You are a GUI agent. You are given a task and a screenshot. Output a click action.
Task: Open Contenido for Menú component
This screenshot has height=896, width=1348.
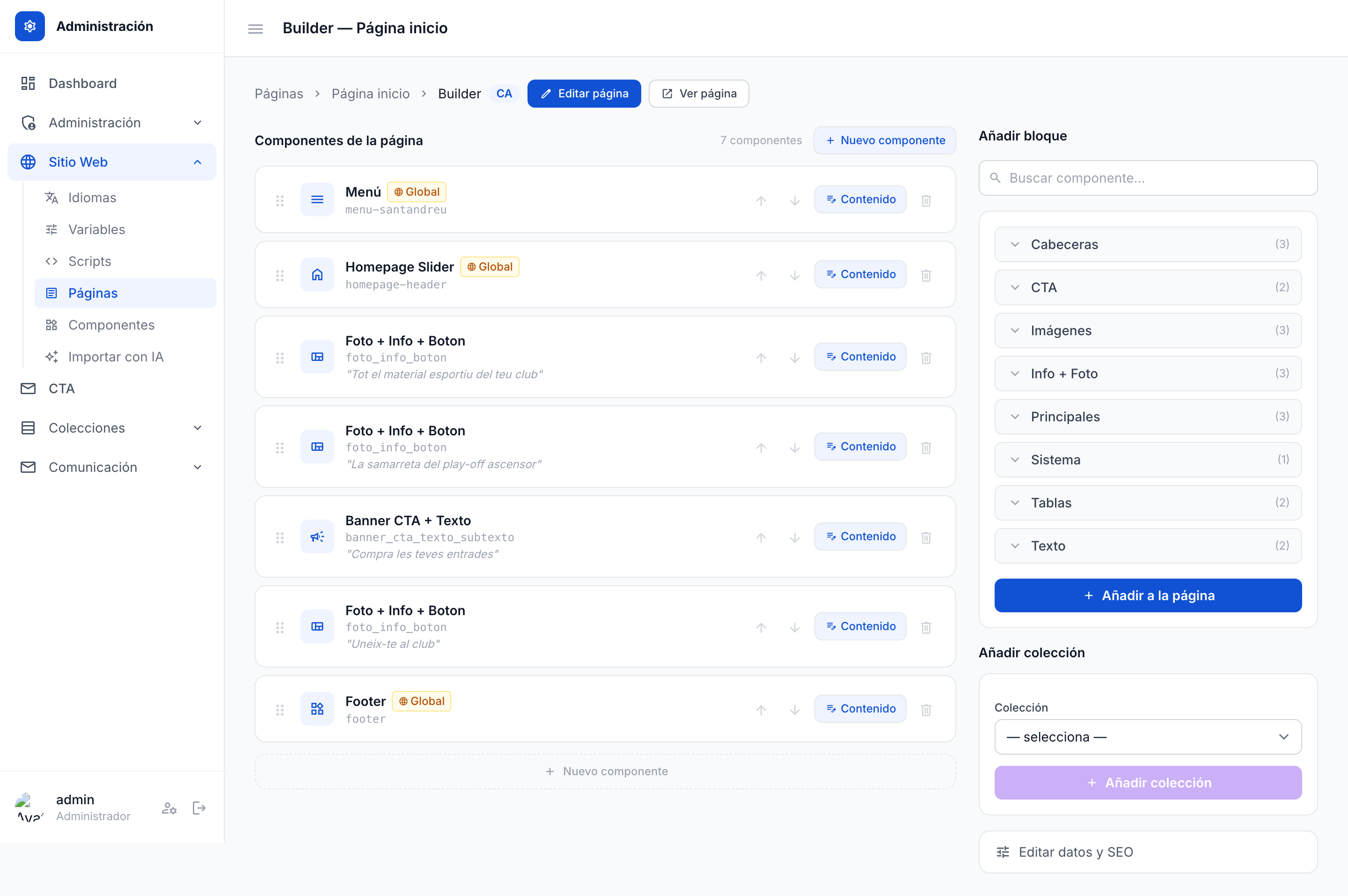click(860, 199)
